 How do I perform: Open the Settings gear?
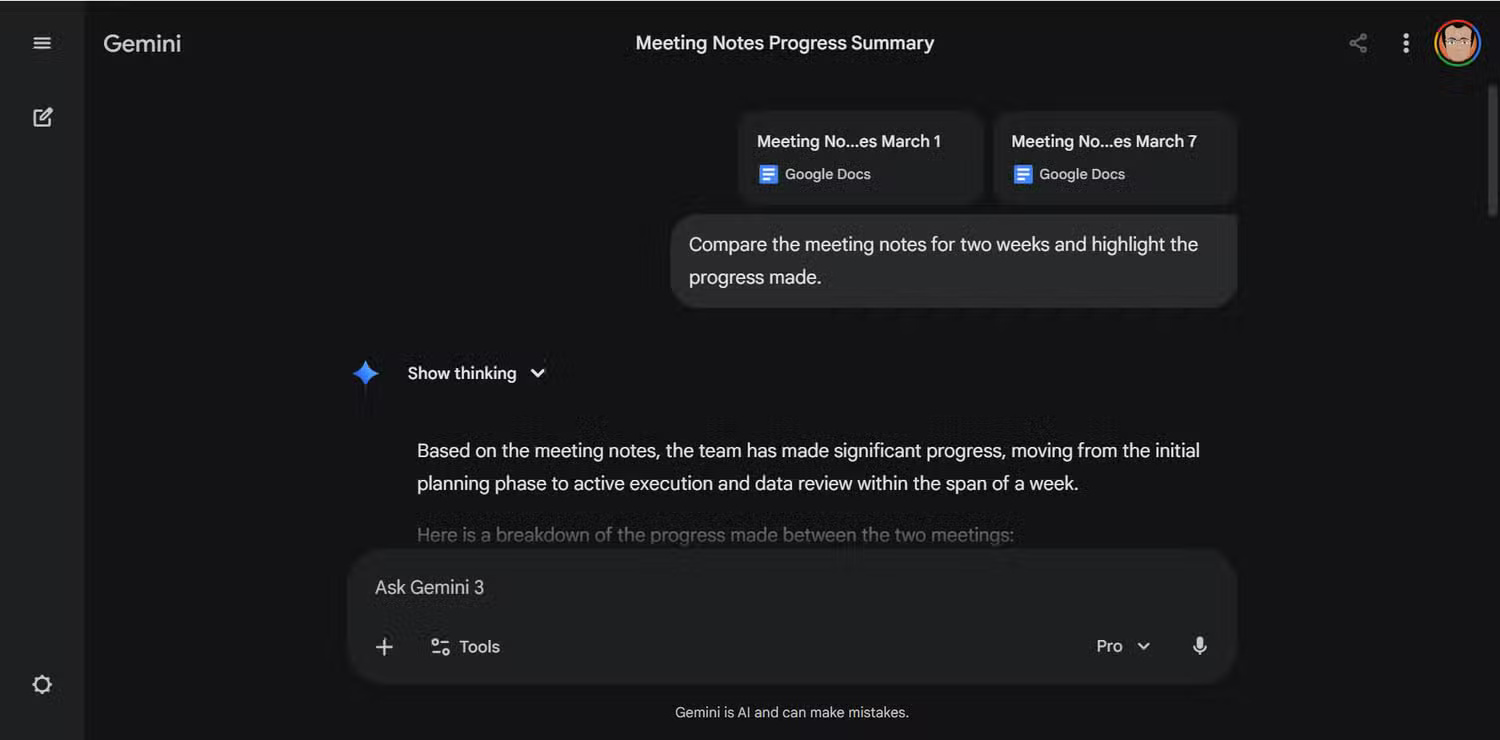coord(41,684)
